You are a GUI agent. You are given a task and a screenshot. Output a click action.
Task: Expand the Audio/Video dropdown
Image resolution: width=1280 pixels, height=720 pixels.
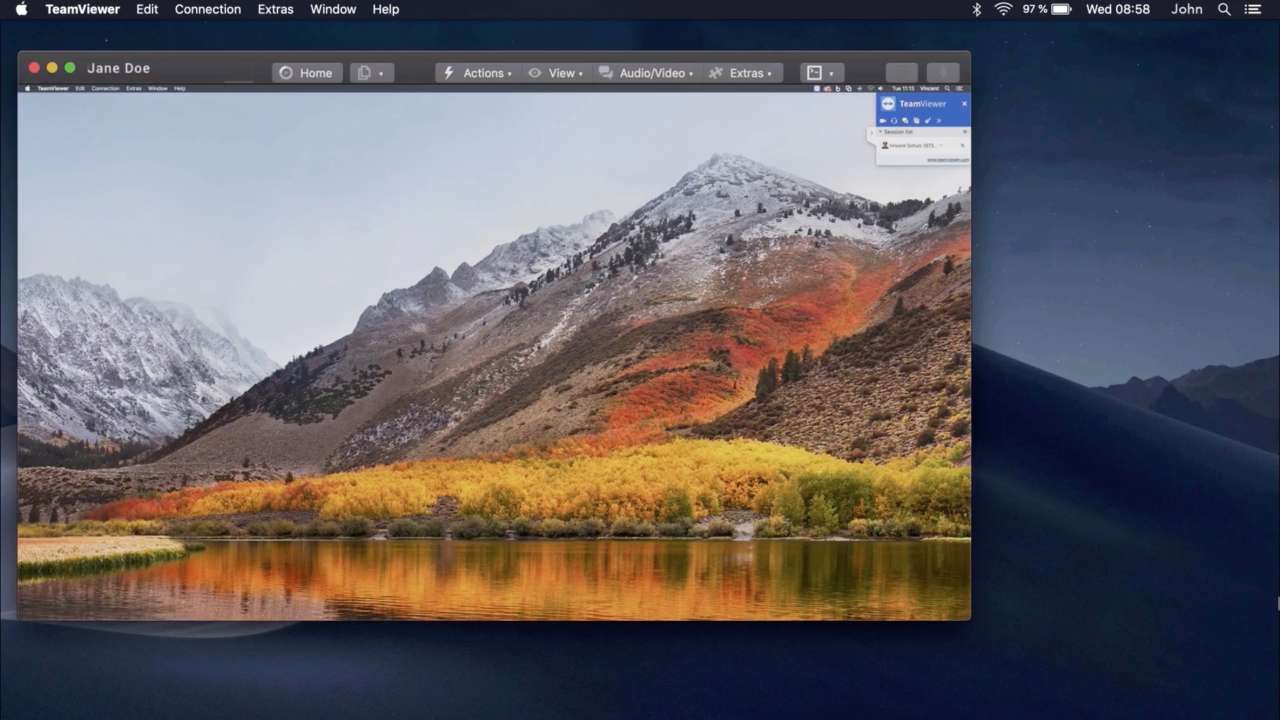tap(646, 73)
